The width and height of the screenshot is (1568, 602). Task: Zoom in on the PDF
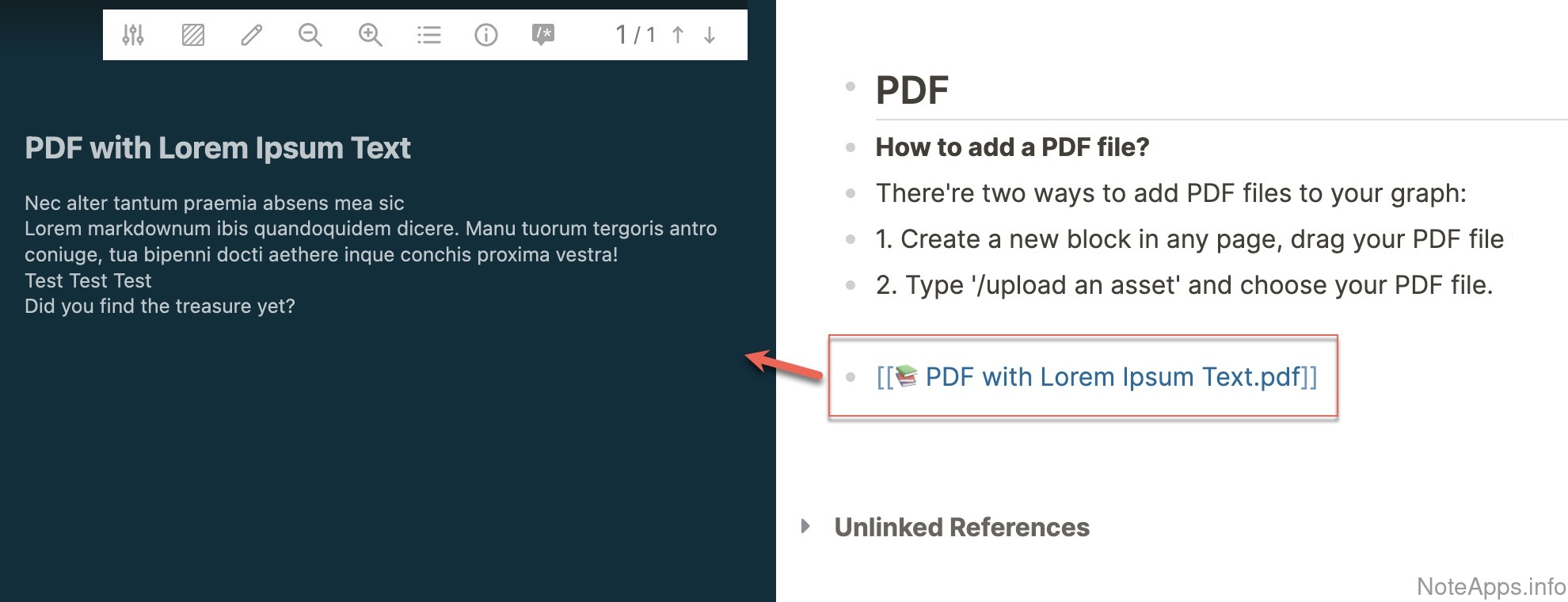coord(370,35)
